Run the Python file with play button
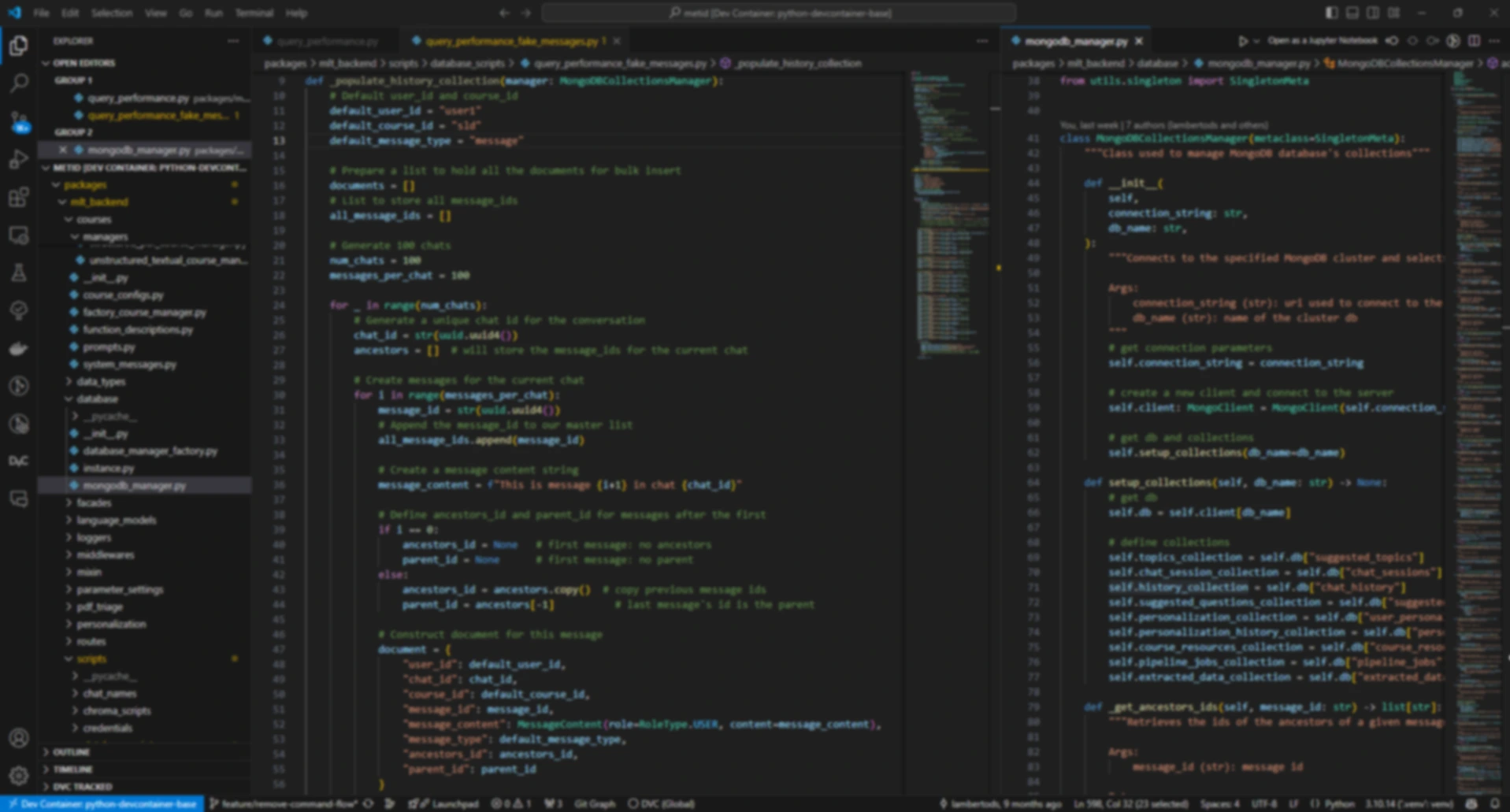Screen dimensions: 1510x812 [x=1242, y=41]
